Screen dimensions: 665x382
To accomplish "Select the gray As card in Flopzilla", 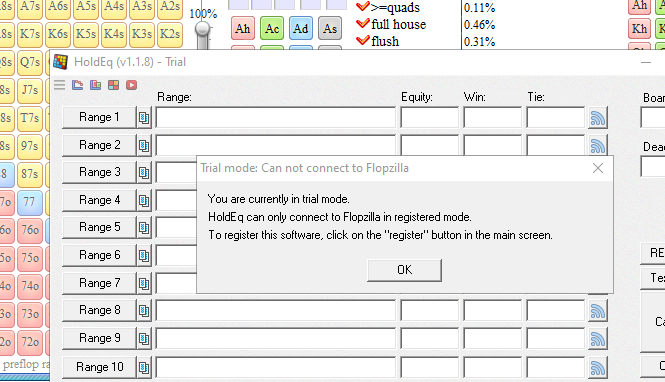I will pos(330,28).
